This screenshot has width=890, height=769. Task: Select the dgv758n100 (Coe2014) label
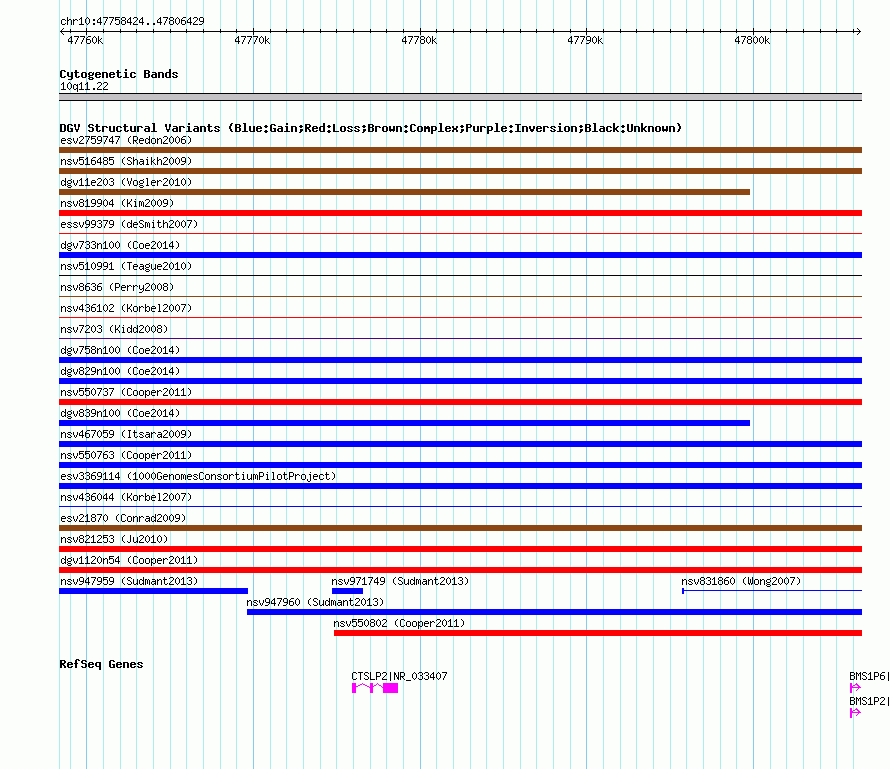pos(120,350)
